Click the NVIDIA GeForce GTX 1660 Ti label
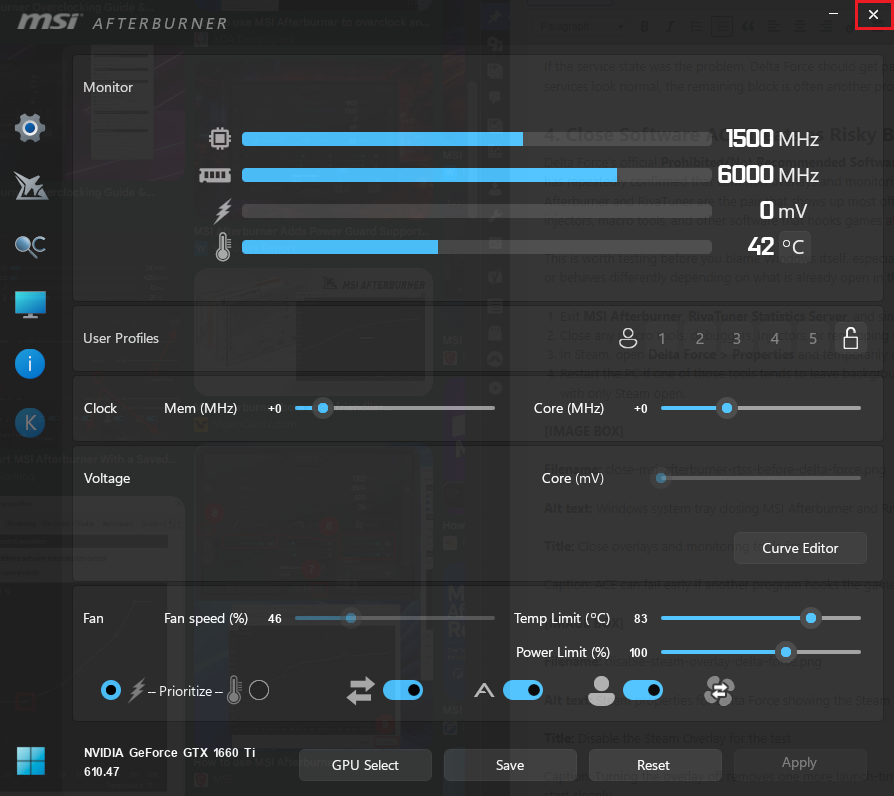The width and height of the screenshot is (894, 796). point(169,753)
